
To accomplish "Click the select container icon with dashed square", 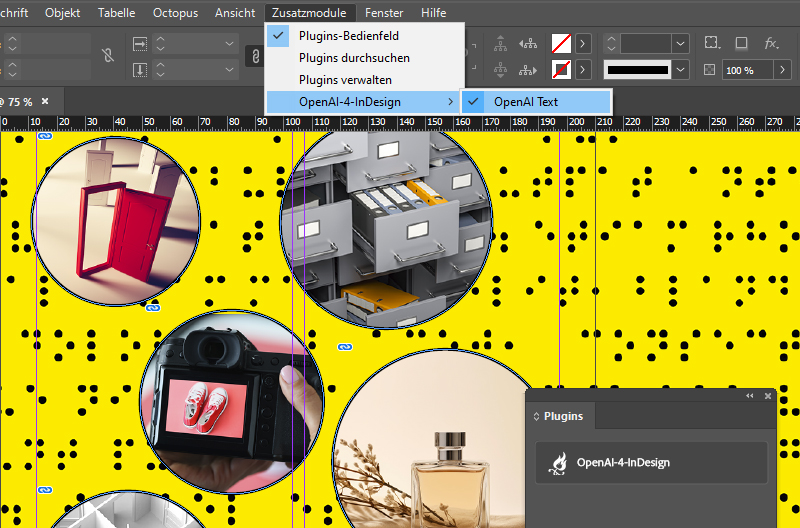I will tap(711, 44).
